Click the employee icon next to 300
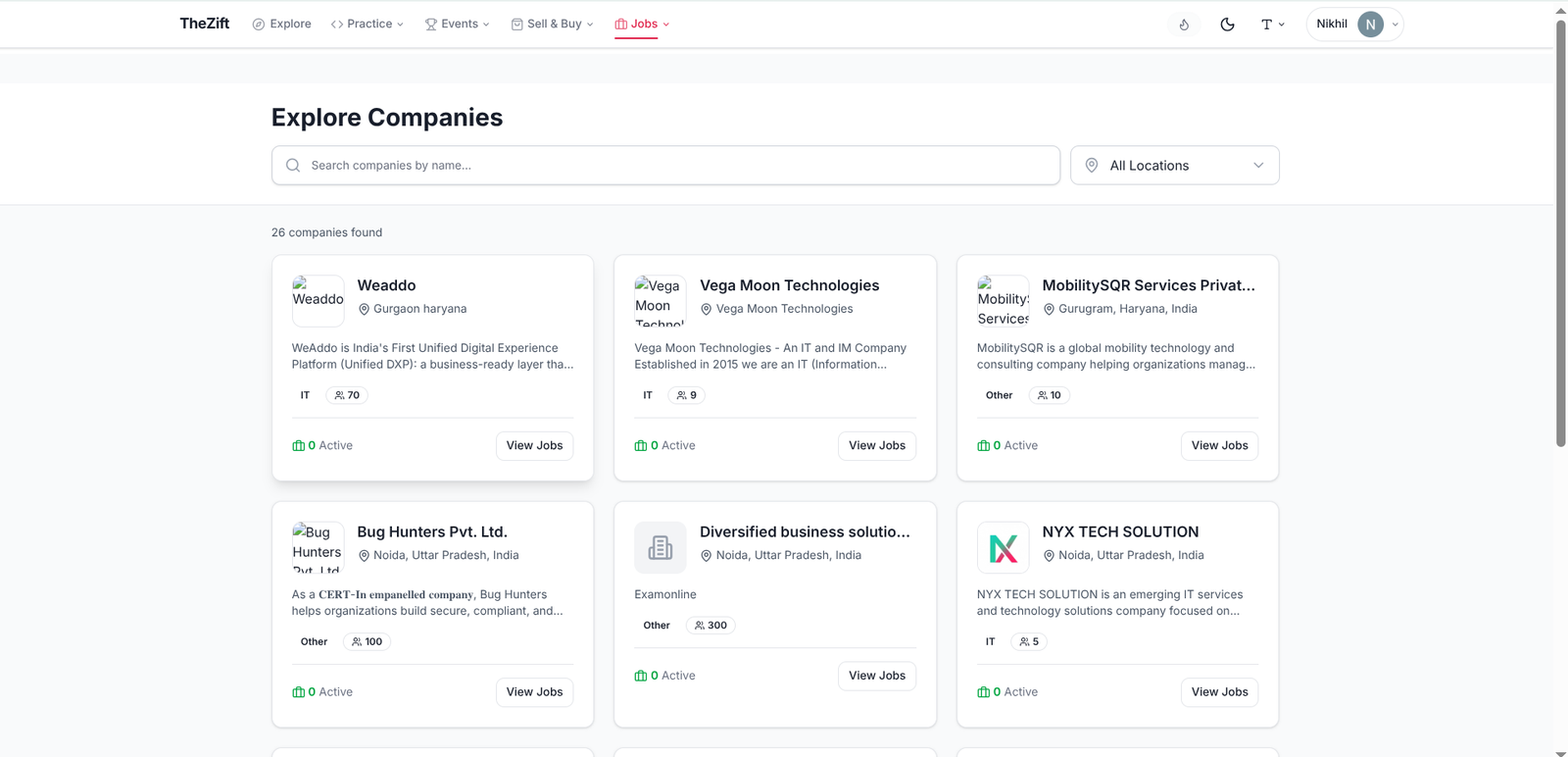This screenshot has width=1568, height=757. click(x=700, y=625)
